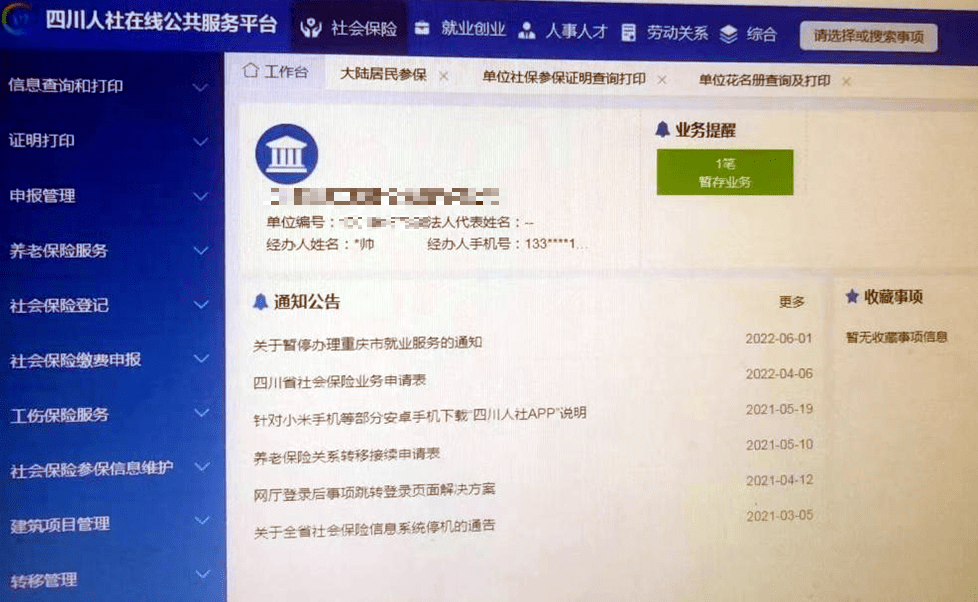Expand the 养老保险服务 sidebar menu
This screenshot has height=602, width=978.
coord(100,251)
